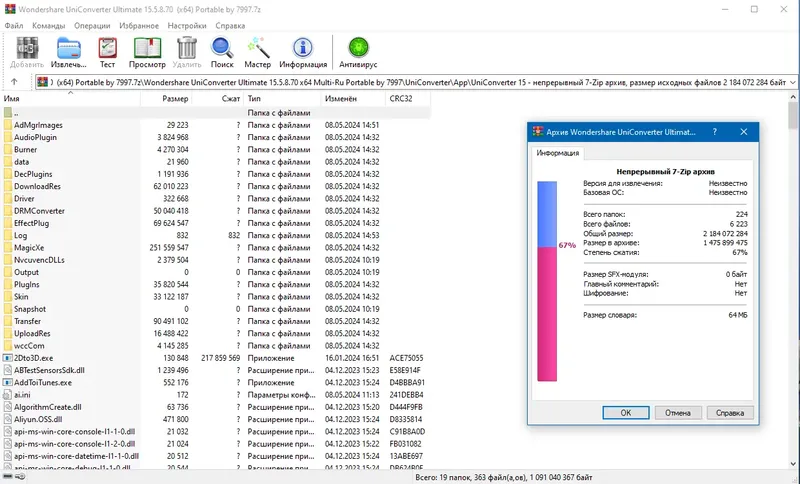
Task: Select the AudioPlugin folder
Action: pyautogui.click(x=35, y=137)
